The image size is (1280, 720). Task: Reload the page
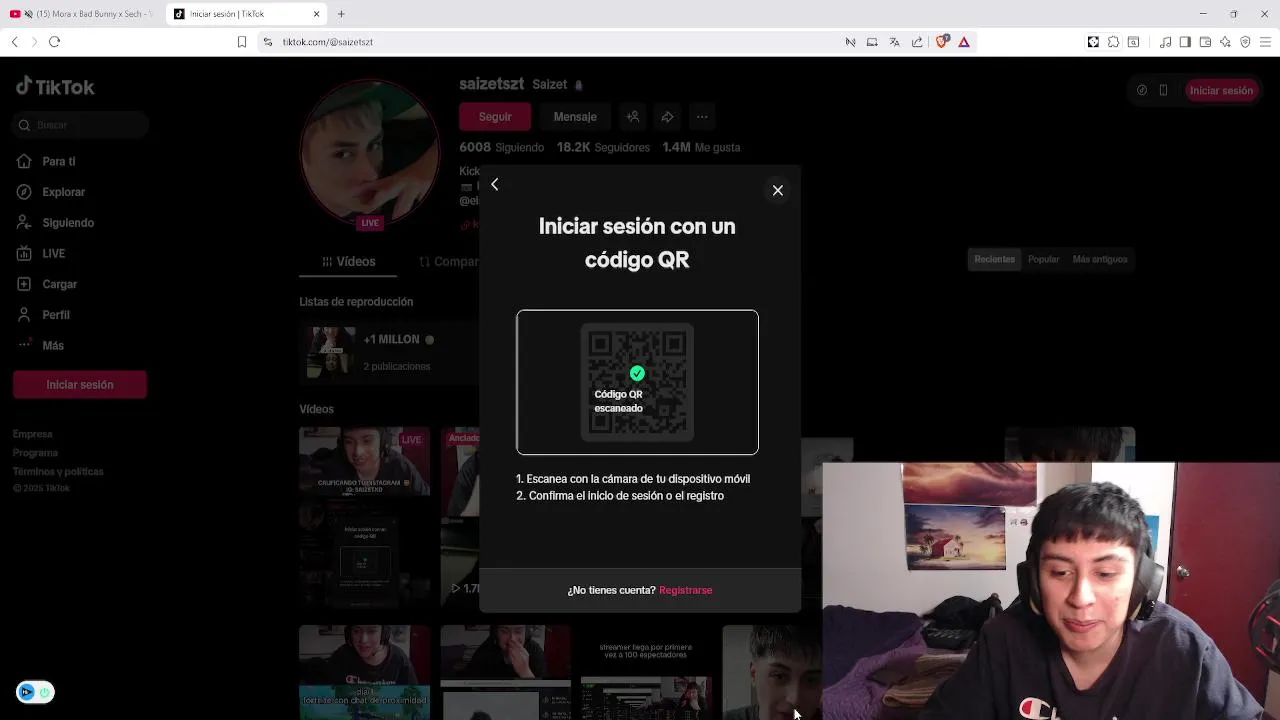54,42
